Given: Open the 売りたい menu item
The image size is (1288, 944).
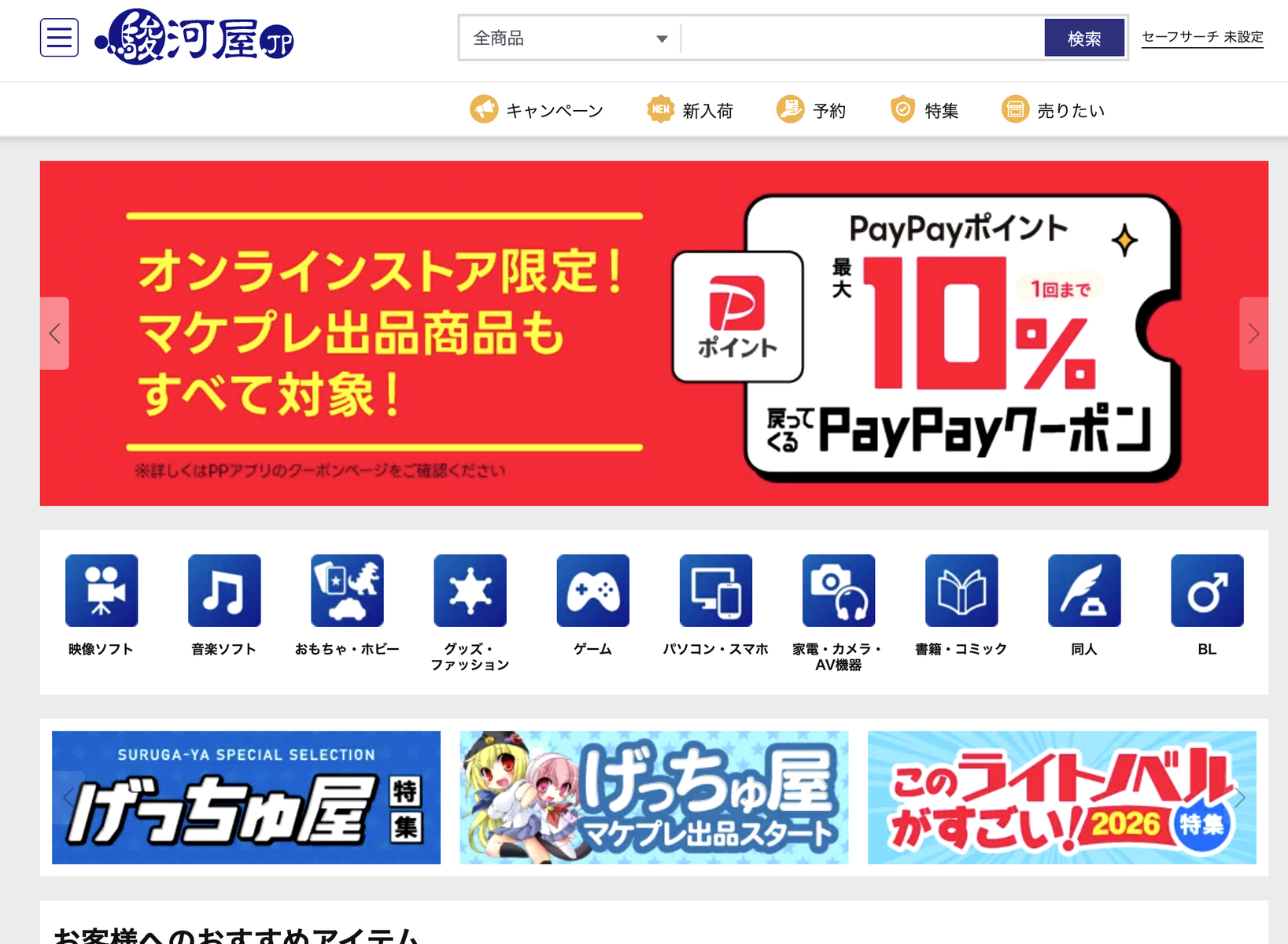Looking at the screenshot, I should 1053,109.
